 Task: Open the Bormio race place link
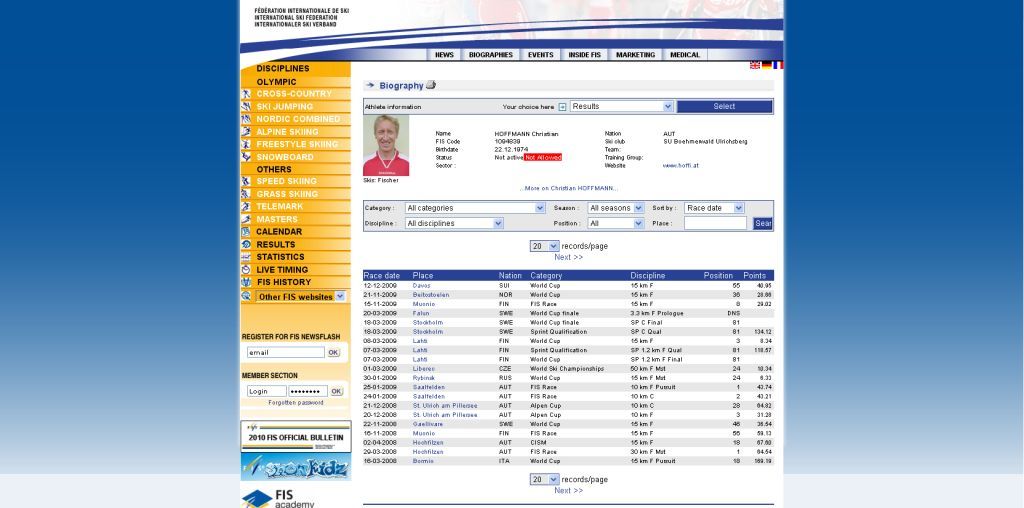pyautogui.click(x=423, y=461)
